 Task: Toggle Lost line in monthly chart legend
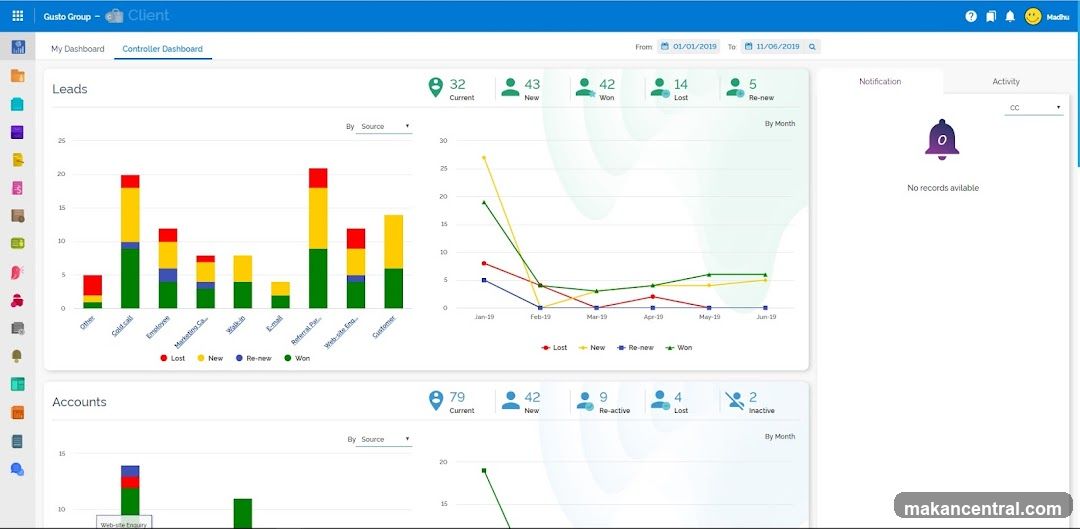[554, 348]
